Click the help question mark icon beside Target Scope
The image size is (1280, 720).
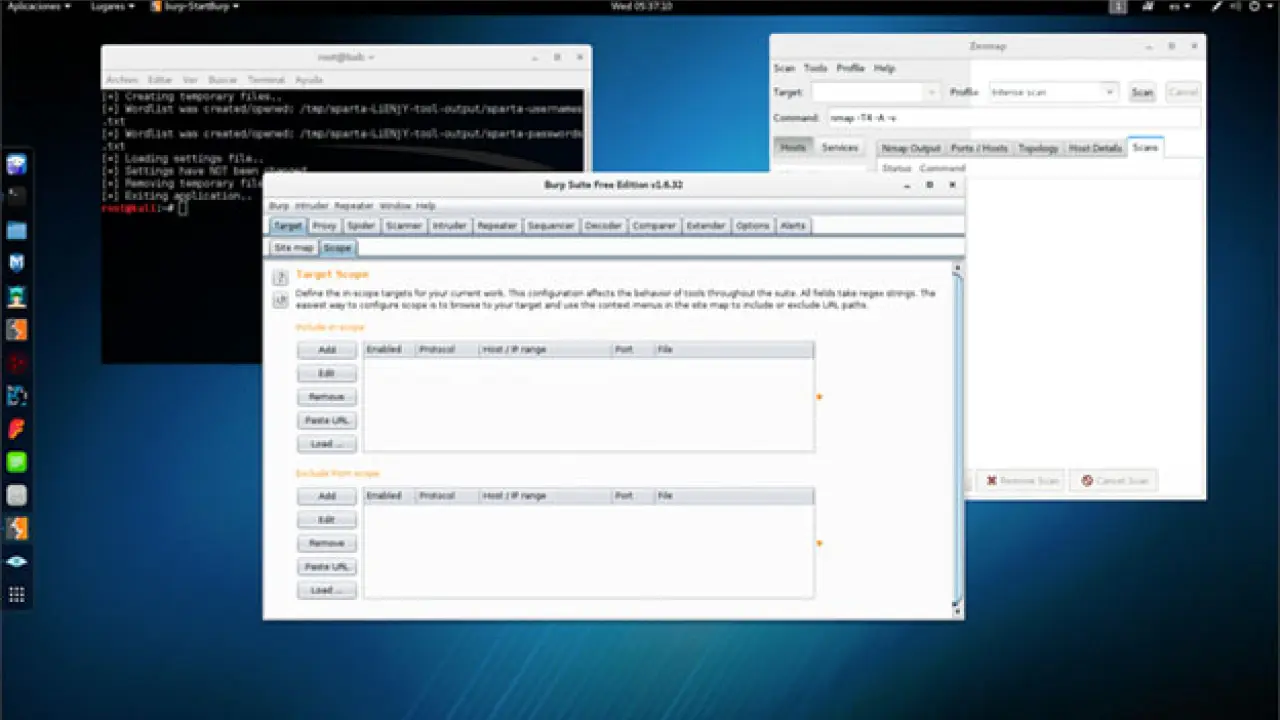coord(280,277)
